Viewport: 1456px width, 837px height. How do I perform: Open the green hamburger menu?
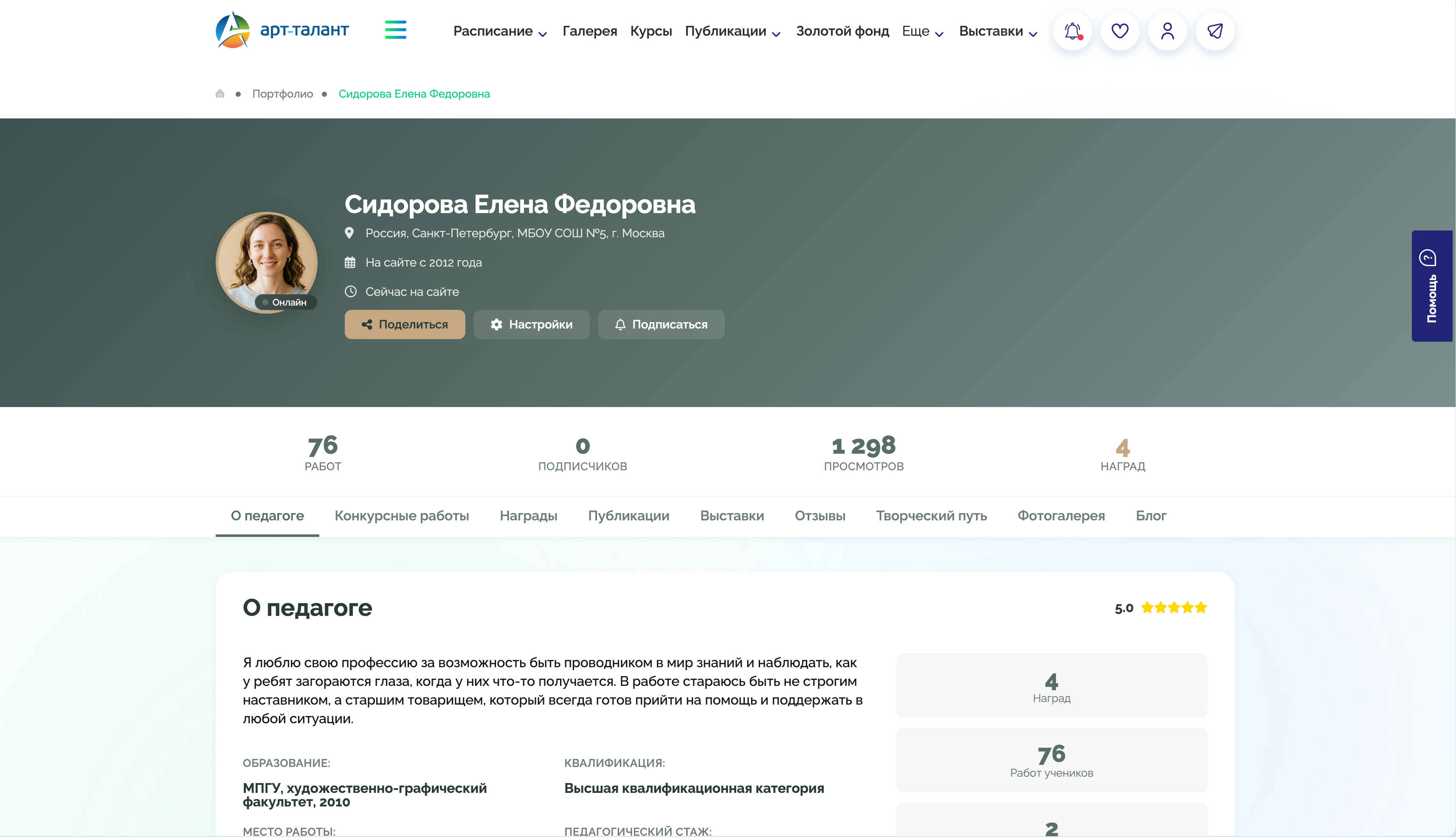pos(396,30)
